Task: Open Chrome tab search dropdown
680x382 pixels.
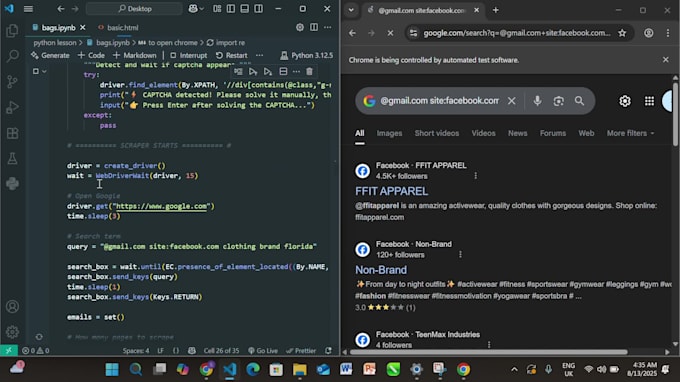Action: (x=351, y=10)
